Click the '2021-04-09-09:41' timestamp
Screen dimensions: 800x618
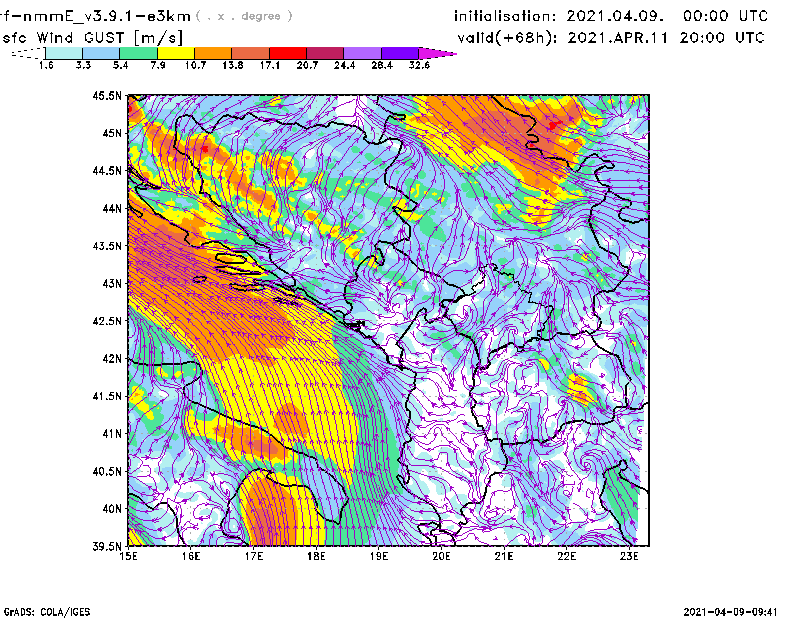tap(730, 612)
